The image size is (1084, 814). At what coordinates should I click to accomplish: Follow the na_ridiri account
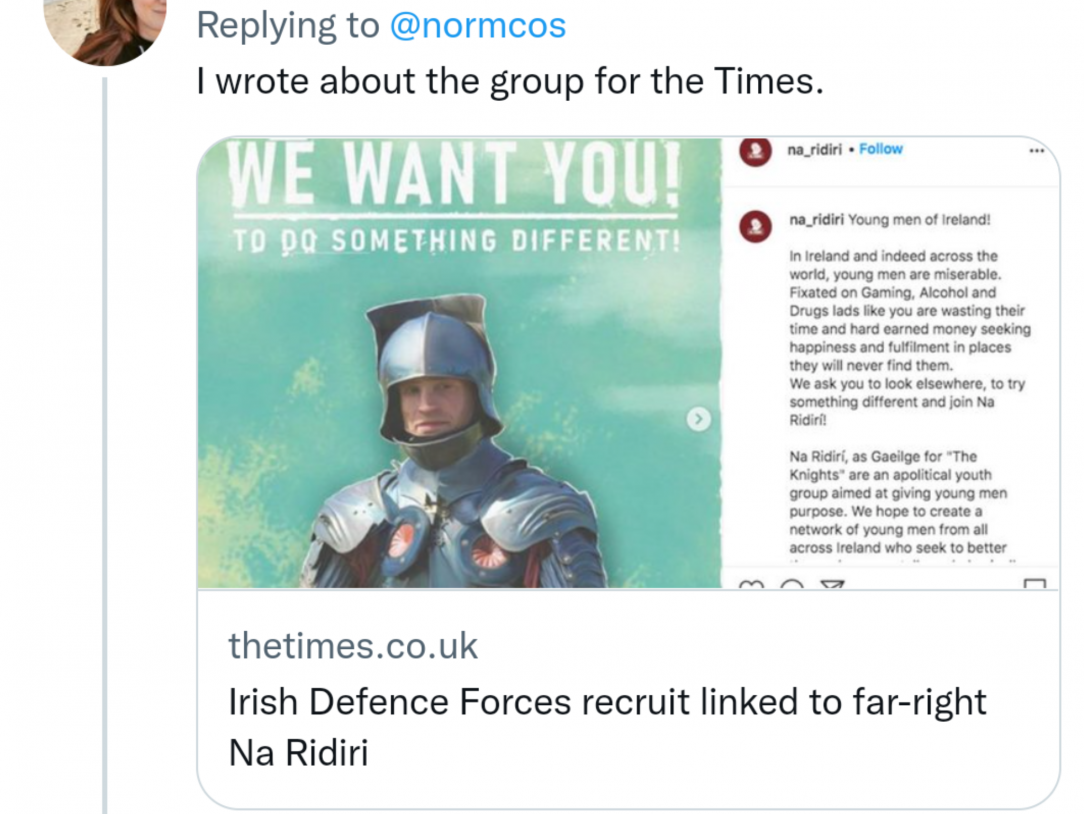880,149
